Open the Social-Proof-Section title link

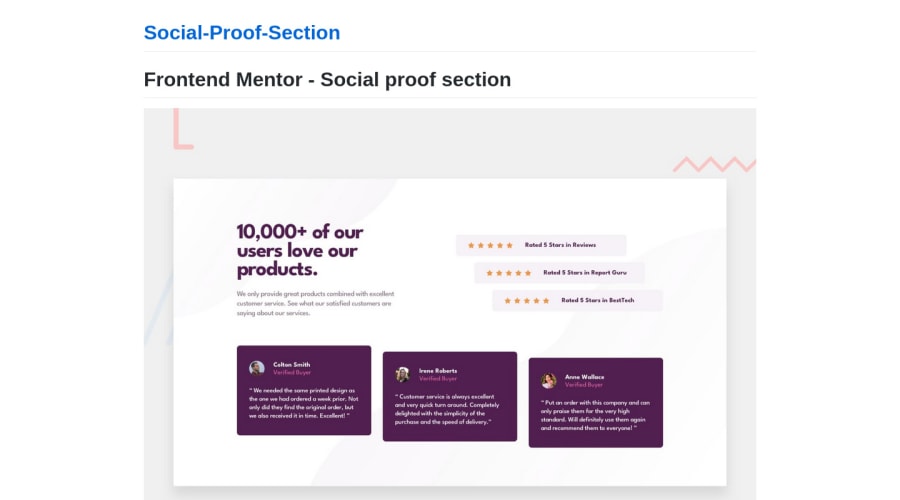point(242,33)
